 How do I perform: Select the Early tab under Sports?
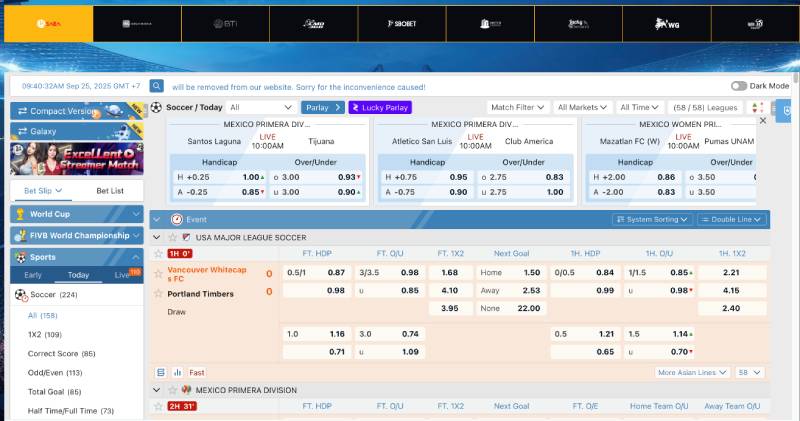[33, 274]
